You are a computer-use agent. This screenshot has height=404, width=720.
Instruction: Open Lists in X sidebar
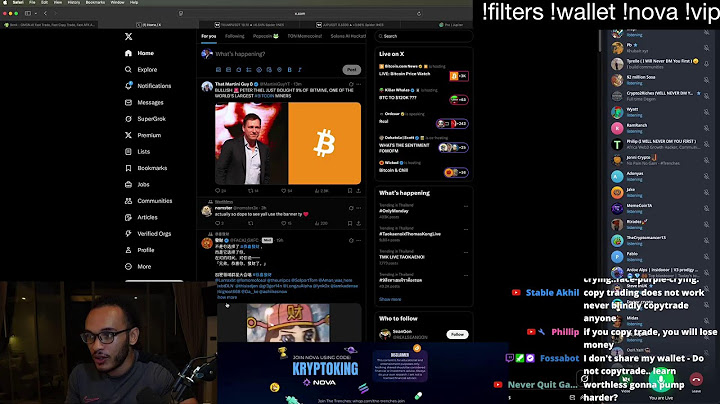pos(137,152)
